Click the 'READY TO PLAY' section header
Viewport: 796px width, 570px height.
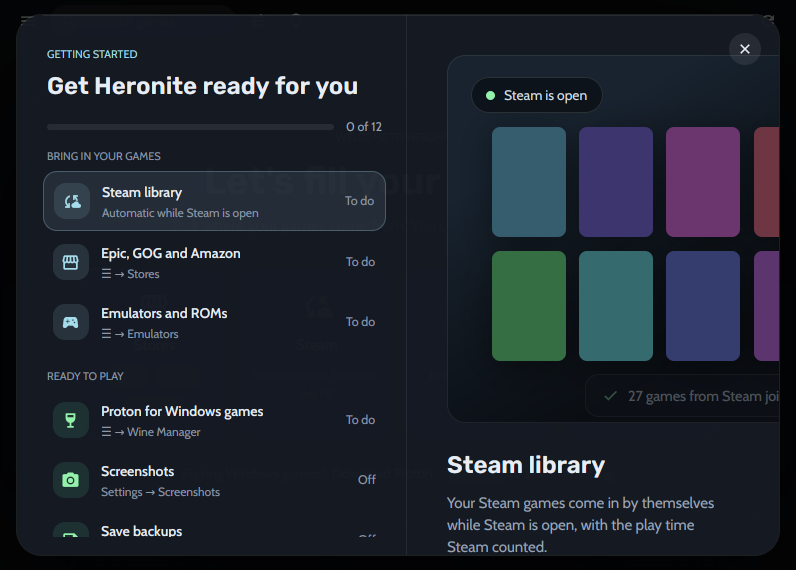(85, 376)
